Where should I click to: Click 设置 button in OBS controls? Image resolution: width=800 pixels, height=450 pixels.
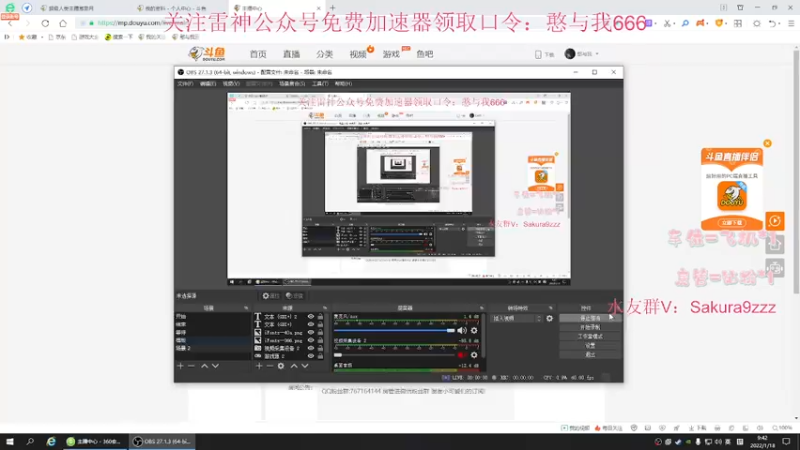point(590,345)
